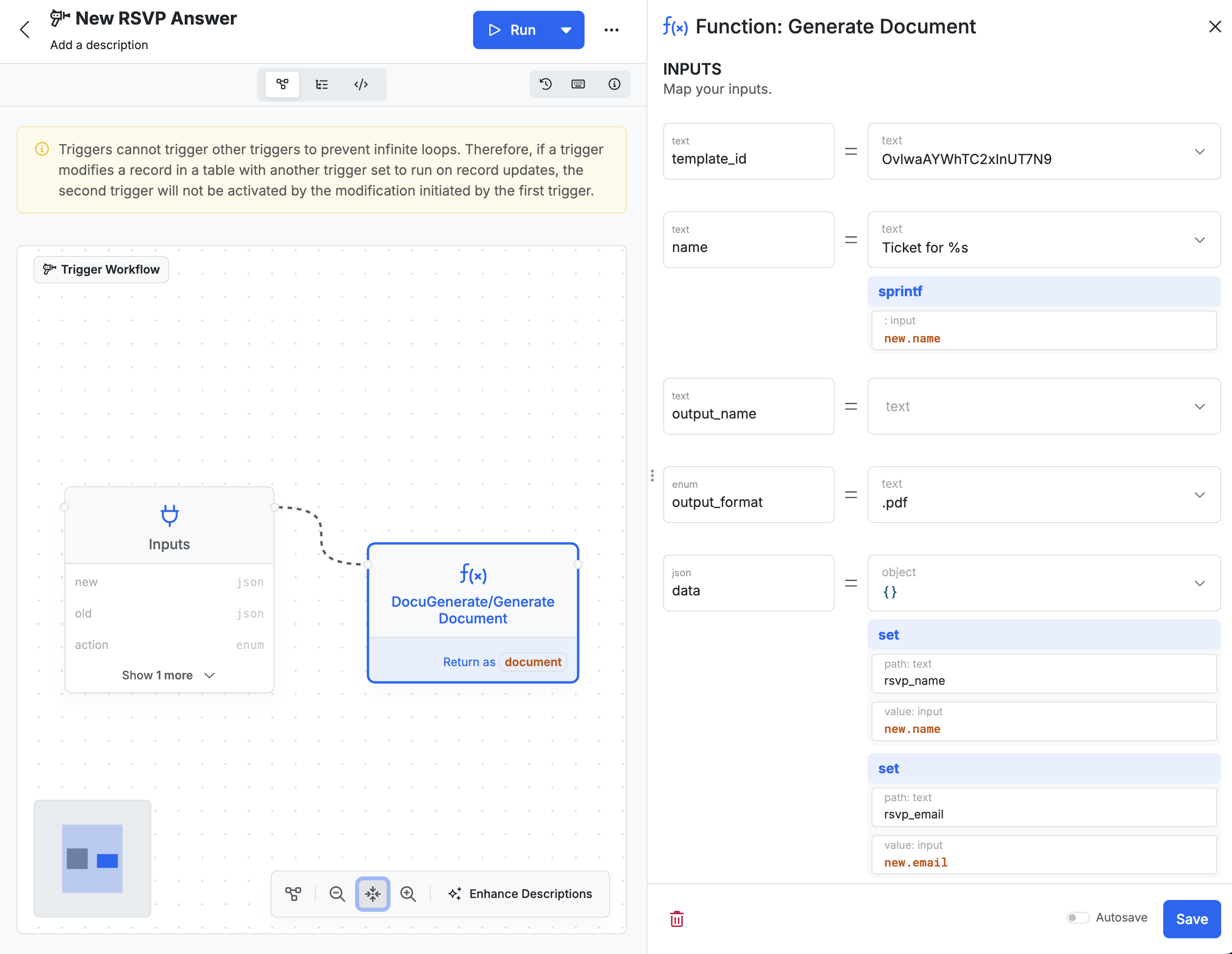Click the back arrow to leave workflow
Image resolution: width=1232 pixels, height=954 pixels.
coord(25,29)
